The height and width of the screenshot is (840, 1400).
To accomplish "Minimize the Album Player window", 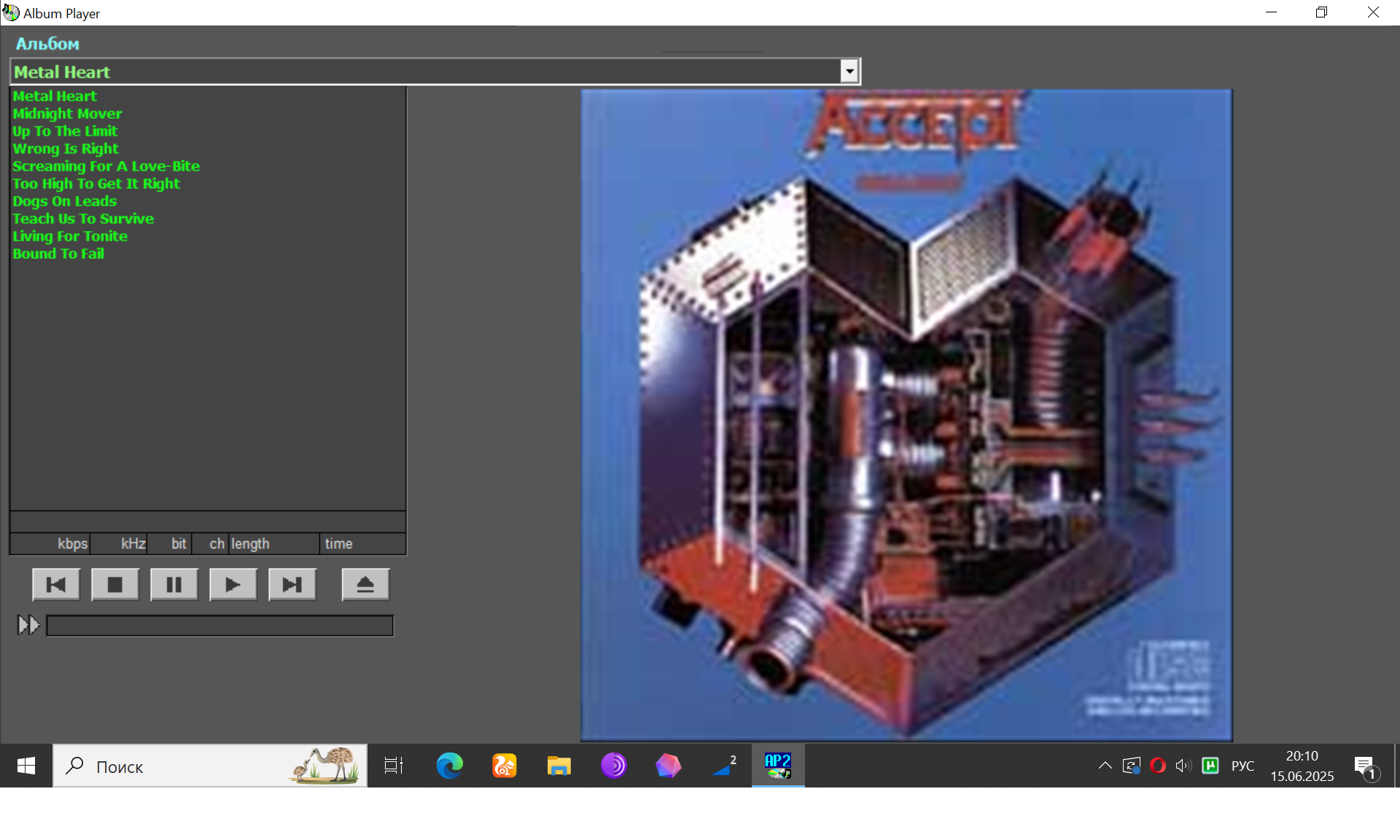I will pos(1271,12).
